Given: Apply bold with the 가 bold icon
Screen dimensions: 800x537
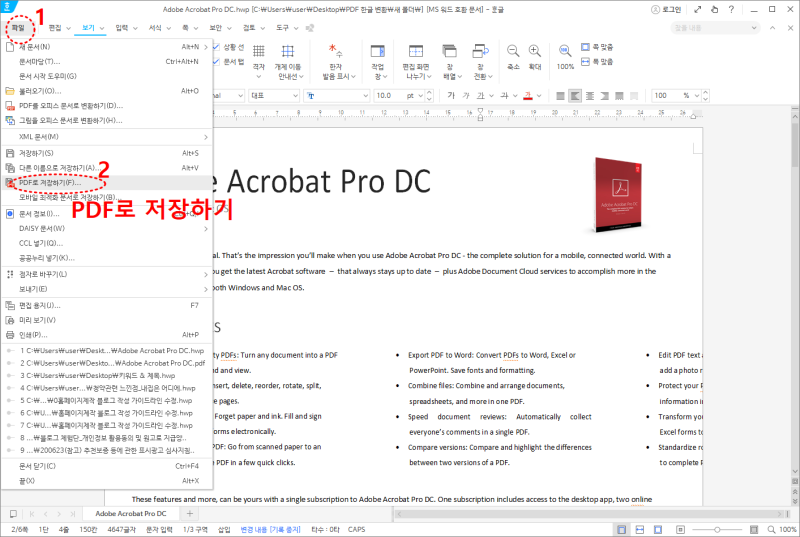Looking at the screenshot, I should (451, 95).
